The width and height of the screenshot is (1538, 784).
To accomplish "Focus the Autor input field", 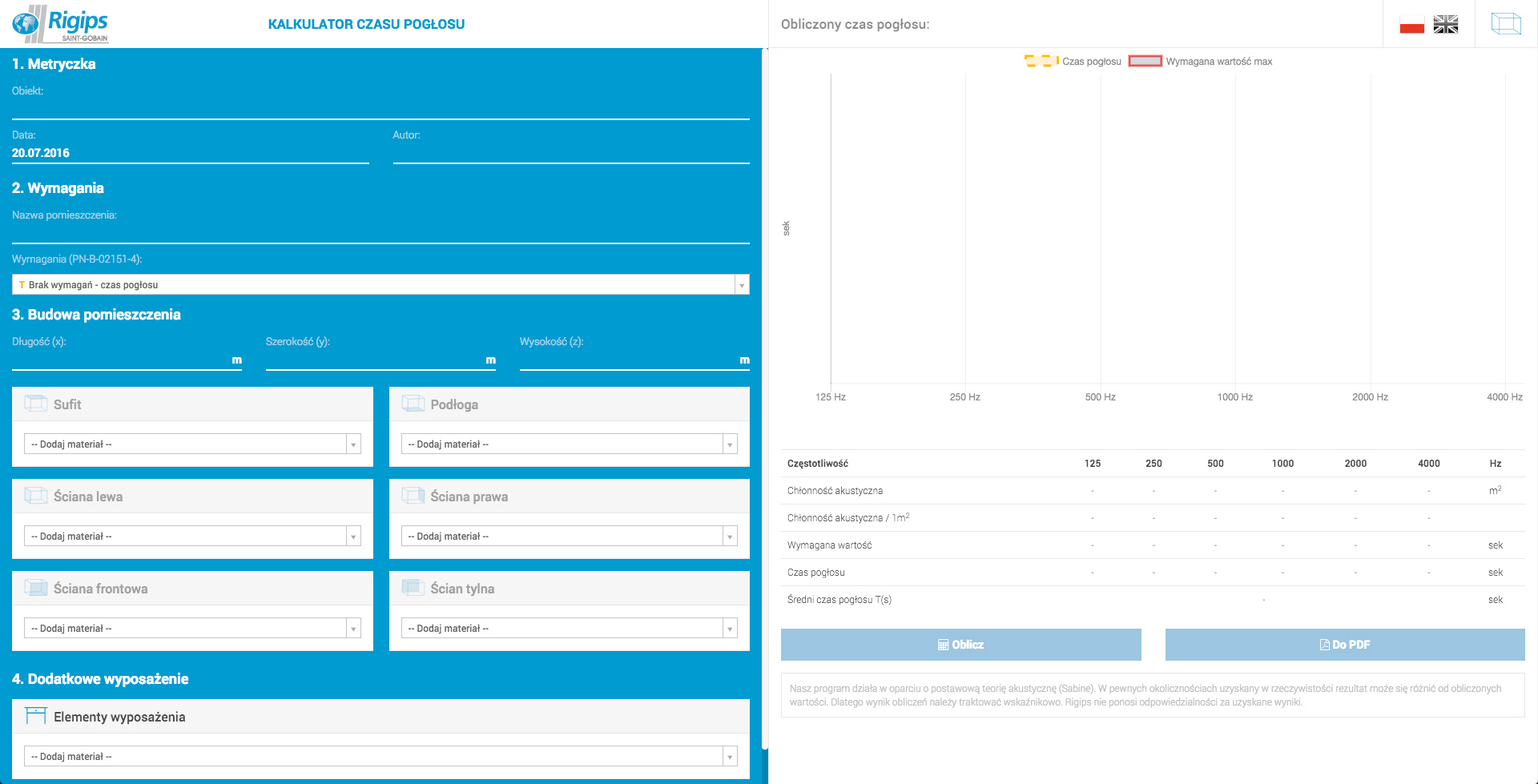I will 571,153.
